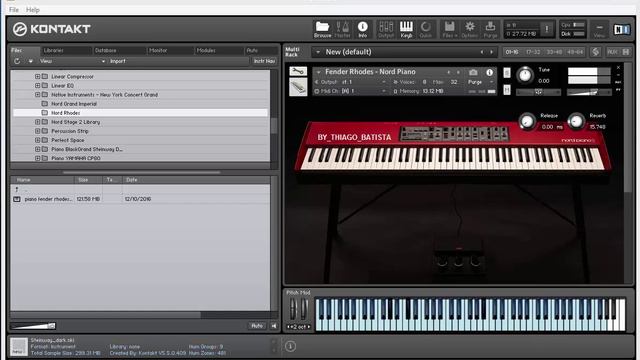Click the panic exclamation-mark button
The height and width of the screenshot is (360, 640).
(x=547, y=29)
